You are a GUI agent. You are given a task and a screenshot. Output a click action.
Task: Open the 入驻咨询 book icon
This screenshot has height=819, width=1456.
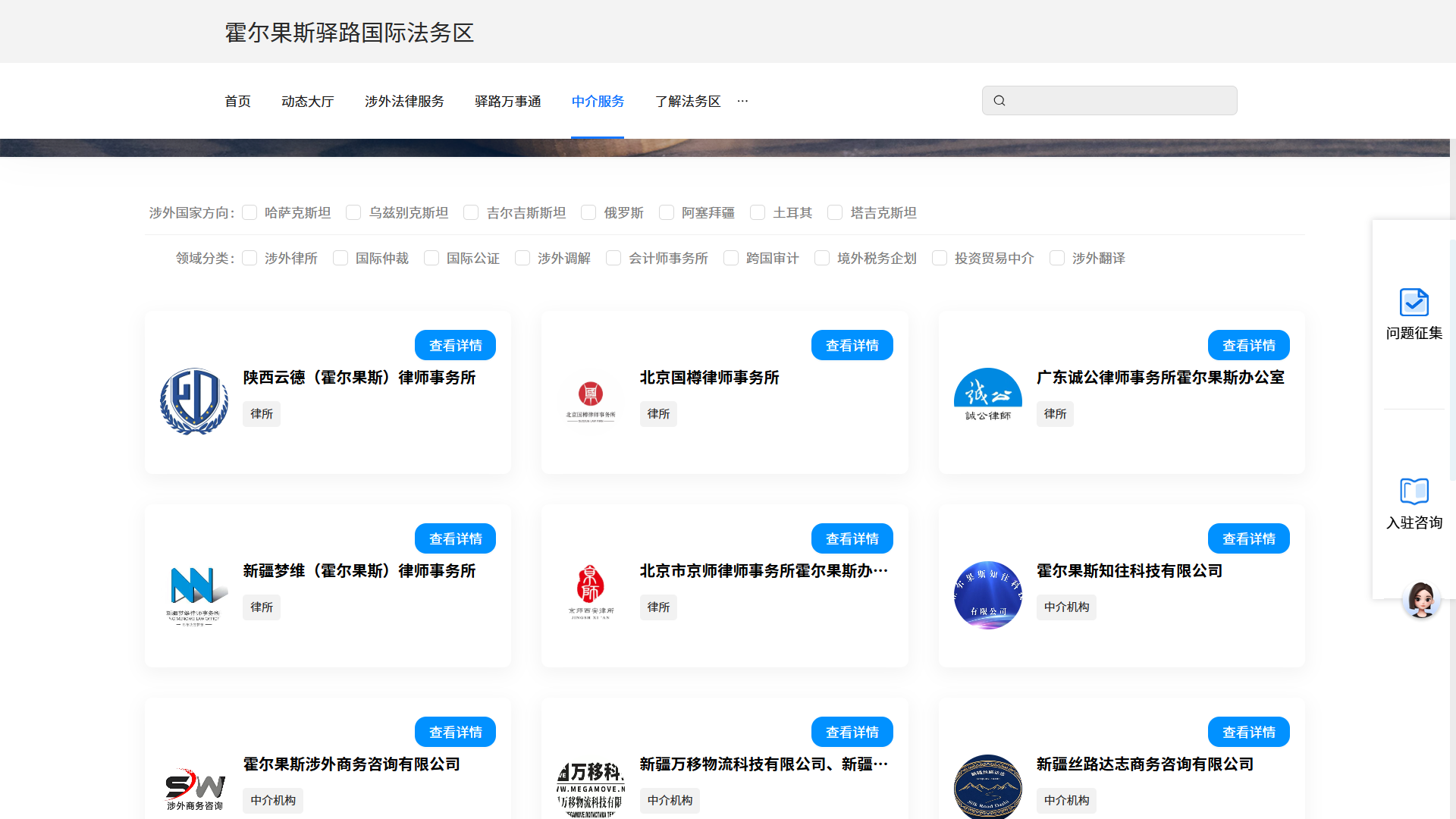(x=1414, y=491)
